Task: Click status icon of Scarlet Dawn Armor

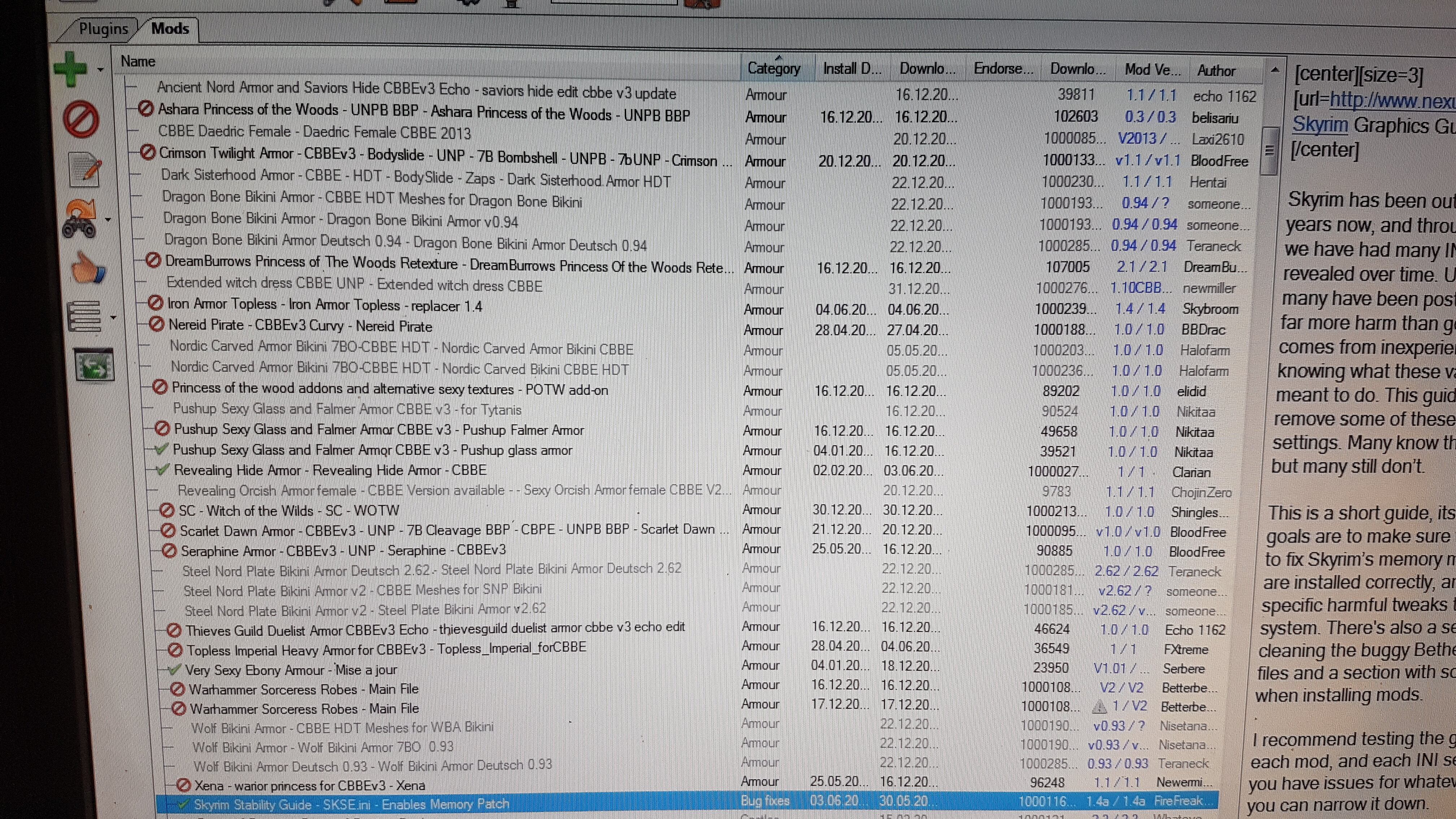Action: pyautogui.click(x=168, y=531)
